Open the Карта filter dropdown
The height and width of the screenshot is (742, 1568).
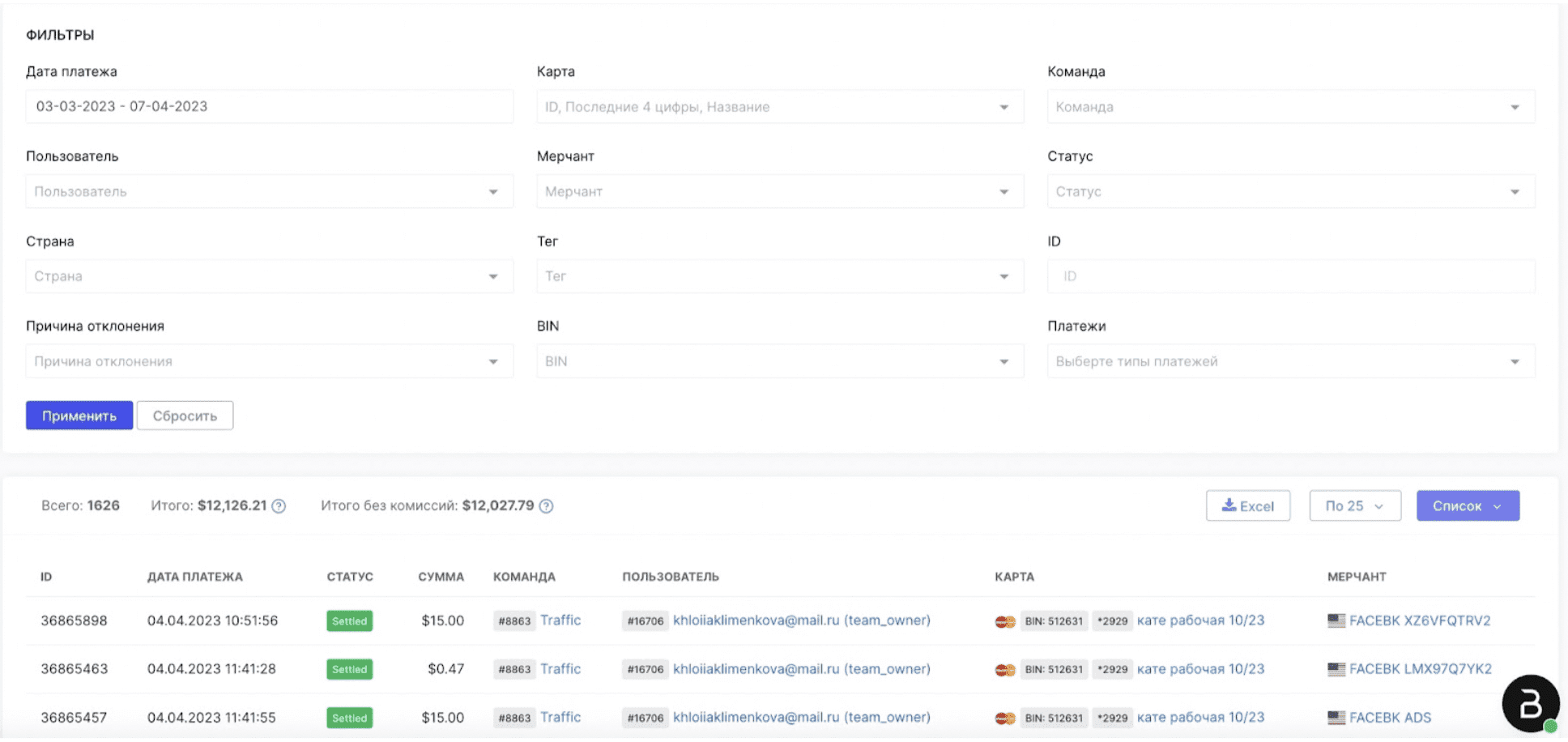click(x=780, y=107)
